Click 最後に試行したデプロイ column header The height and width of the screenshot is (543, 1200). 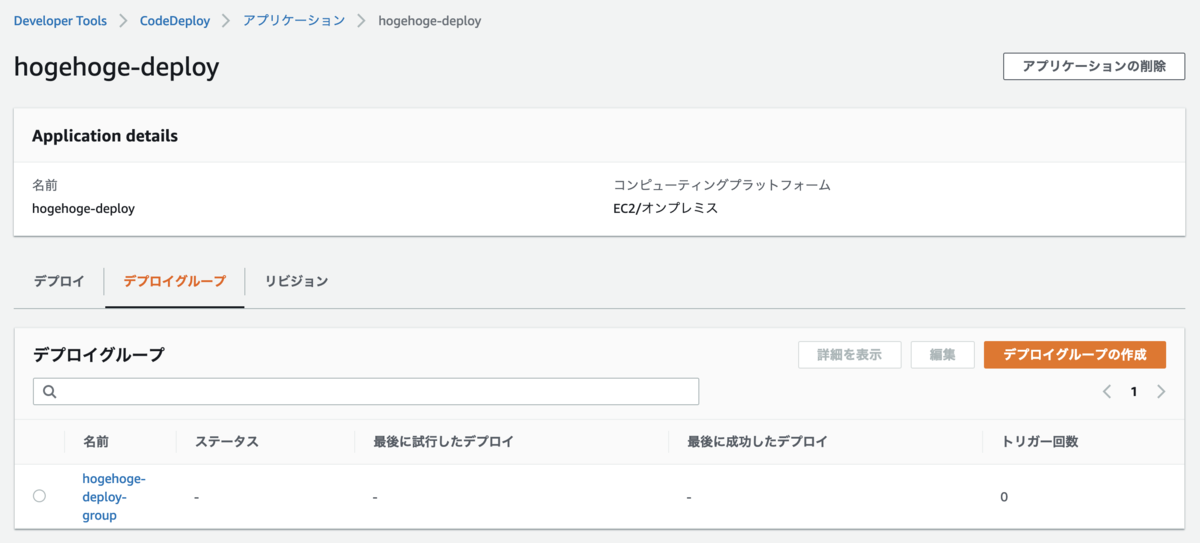(x=443, y=441)
